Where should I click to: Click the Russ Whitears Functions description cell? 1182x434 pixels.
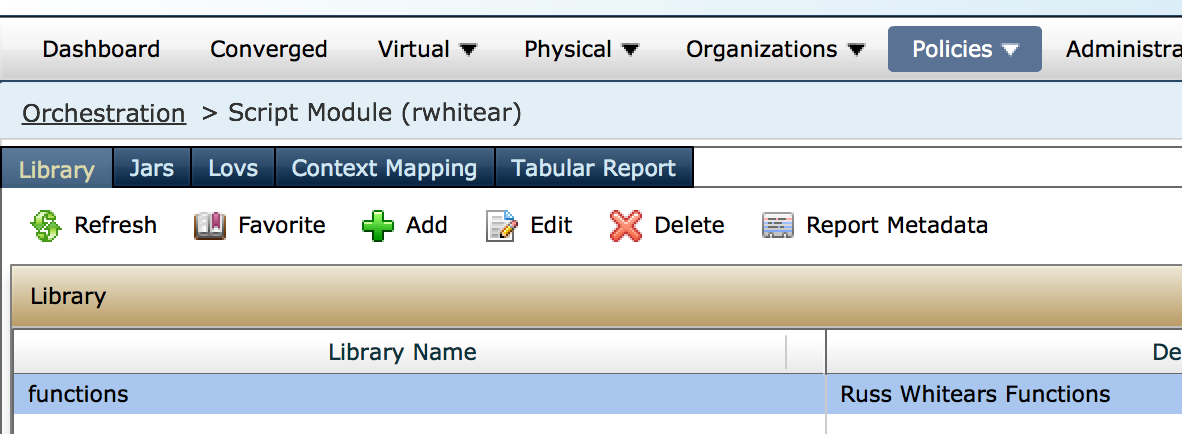click(975, 394)
